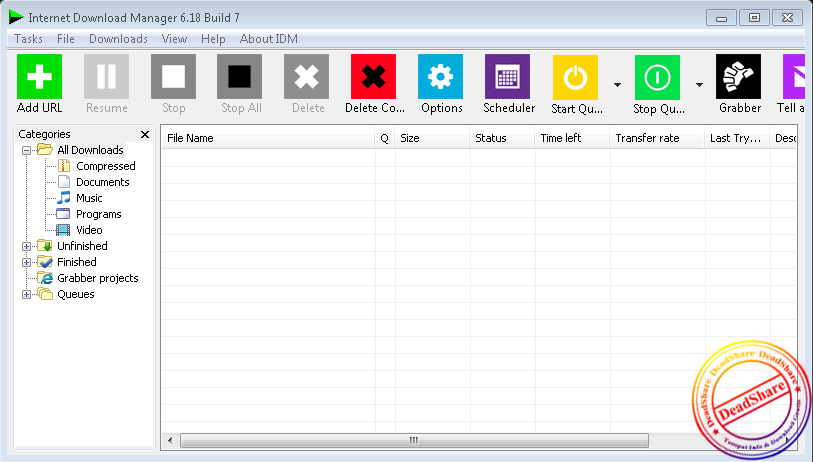Sort by Size column header
Screen dimensions: 813x462
pyautogui.click(x=432, y=138)
